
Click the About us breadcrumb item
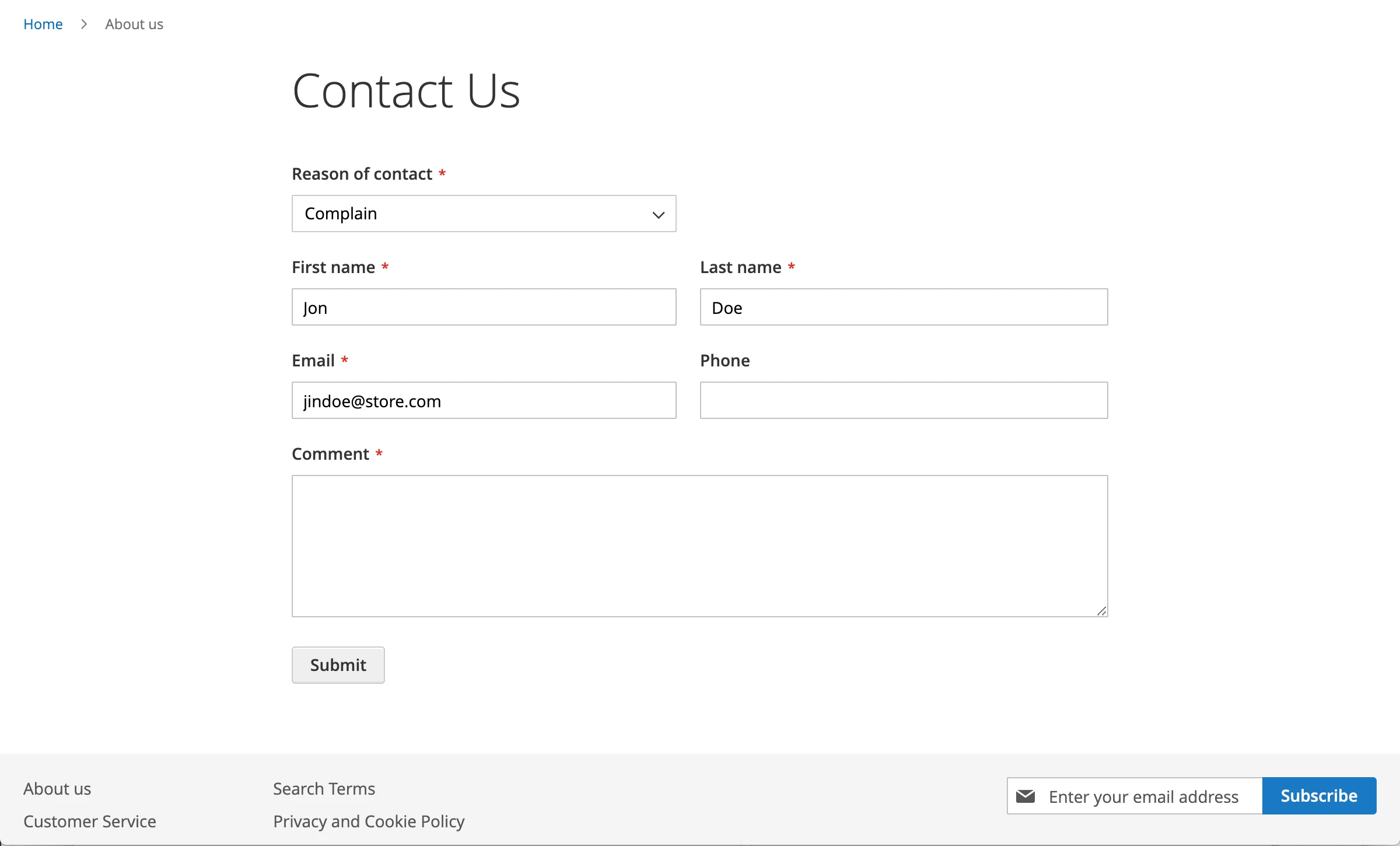click(134, 24)
